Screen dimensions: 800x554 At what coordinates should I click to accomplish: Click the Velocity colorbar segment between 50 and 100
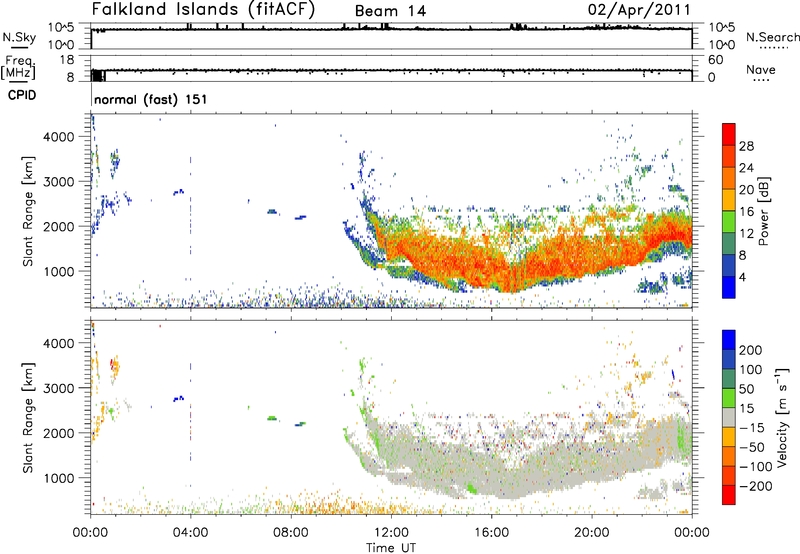click(x=729, y=379)
